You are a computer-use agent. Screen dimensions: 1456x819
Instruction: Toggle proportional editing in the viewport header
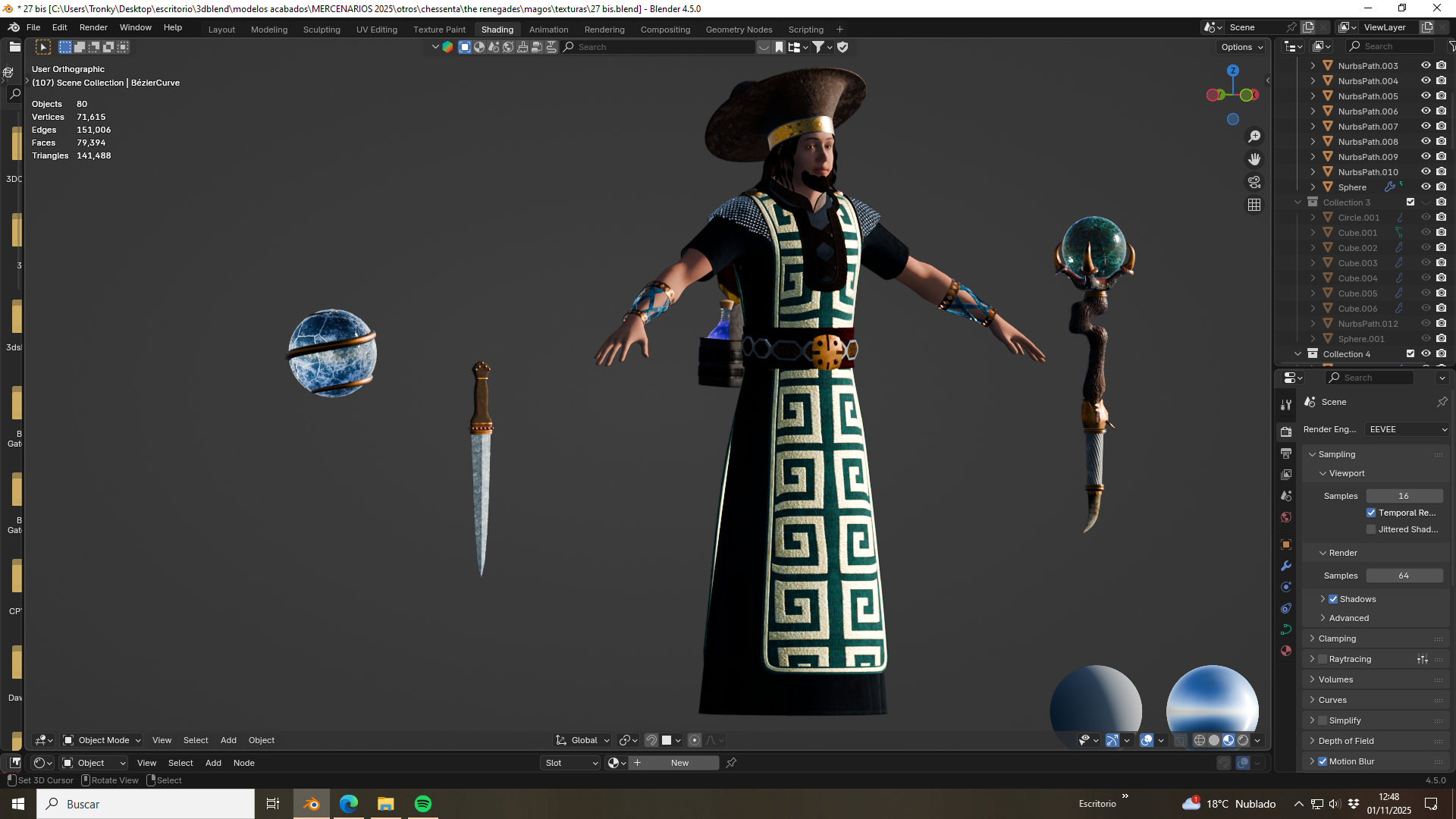pos(695,740)
